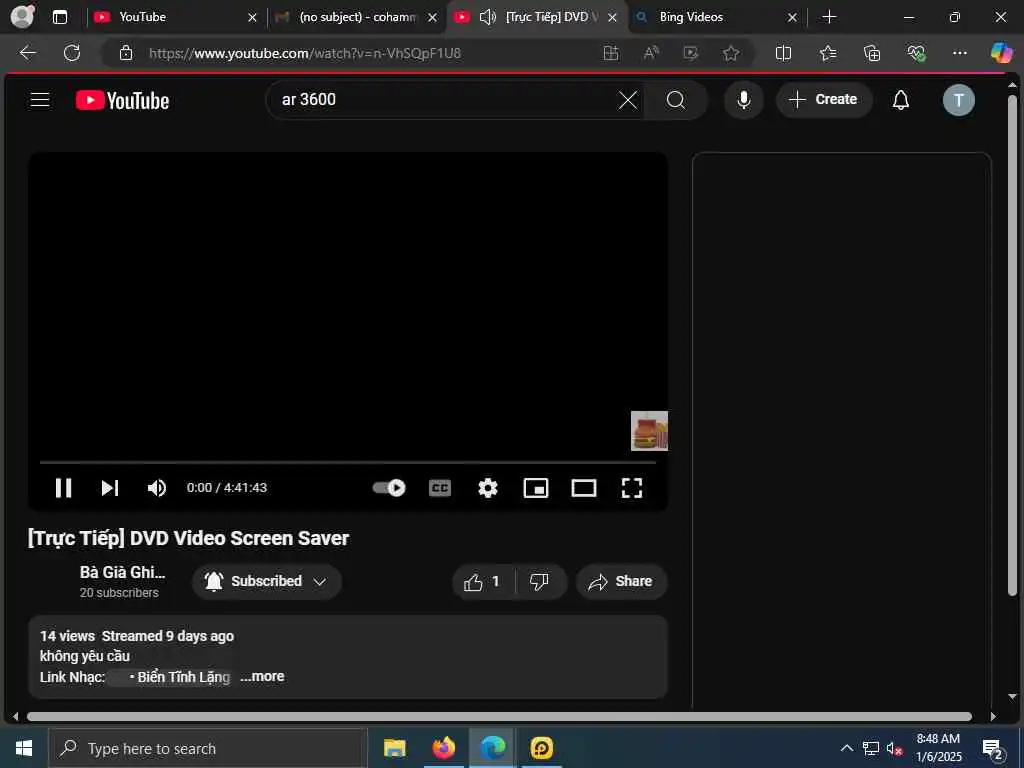Open the apps icon in address bar
Screen dimensions: 1024x768
click(611, 53)
